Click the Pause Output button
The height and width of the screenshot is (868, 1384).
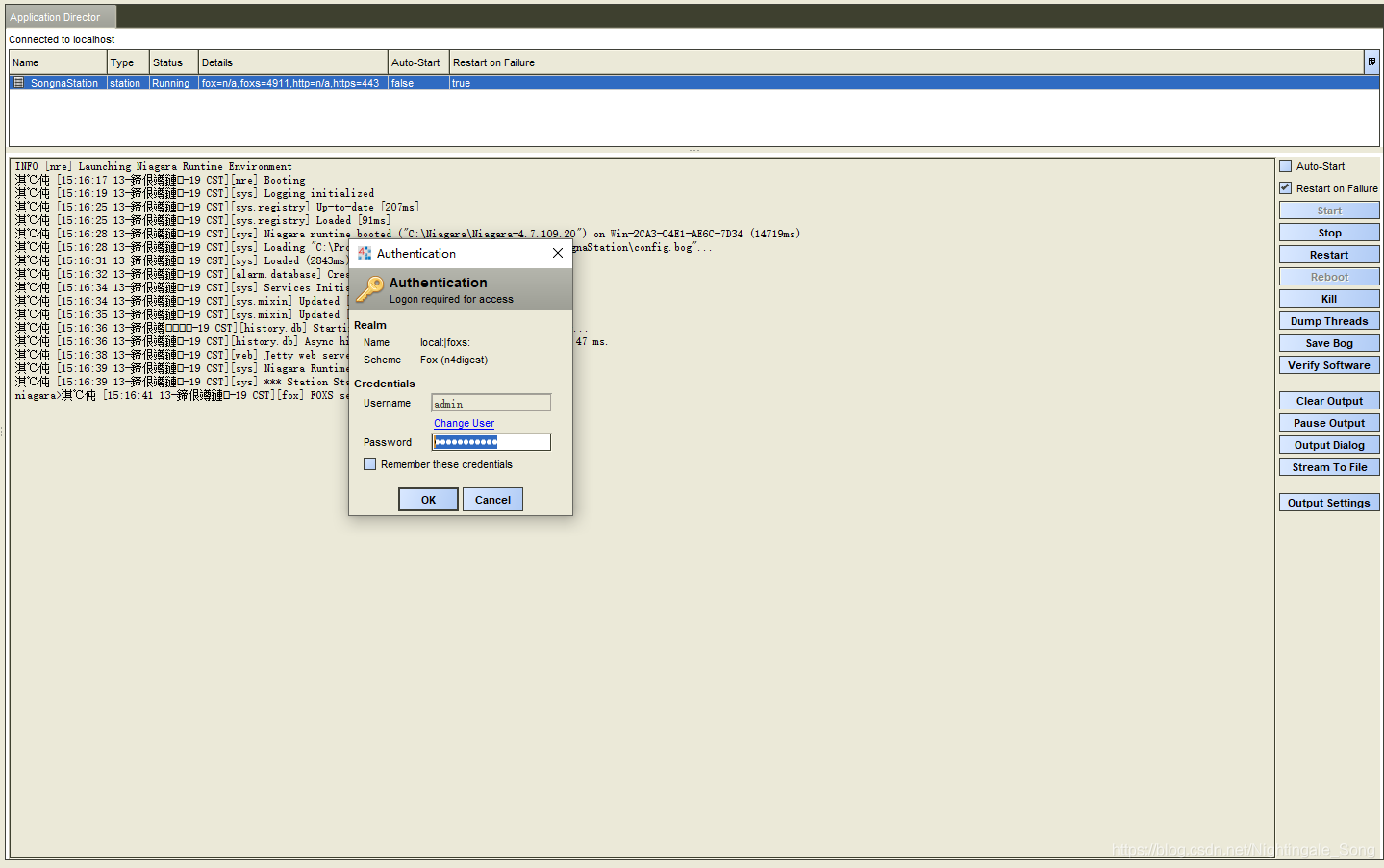pos(1329,423)
